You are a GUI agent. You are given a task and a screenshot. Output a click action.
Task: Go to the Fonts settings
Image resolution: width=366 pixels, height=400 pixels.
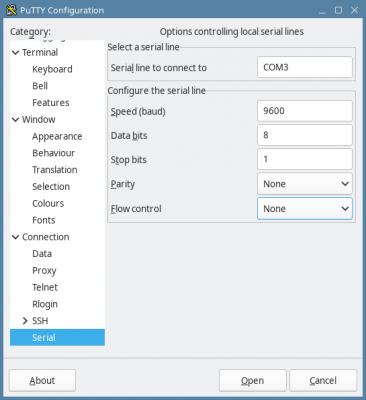44,220
